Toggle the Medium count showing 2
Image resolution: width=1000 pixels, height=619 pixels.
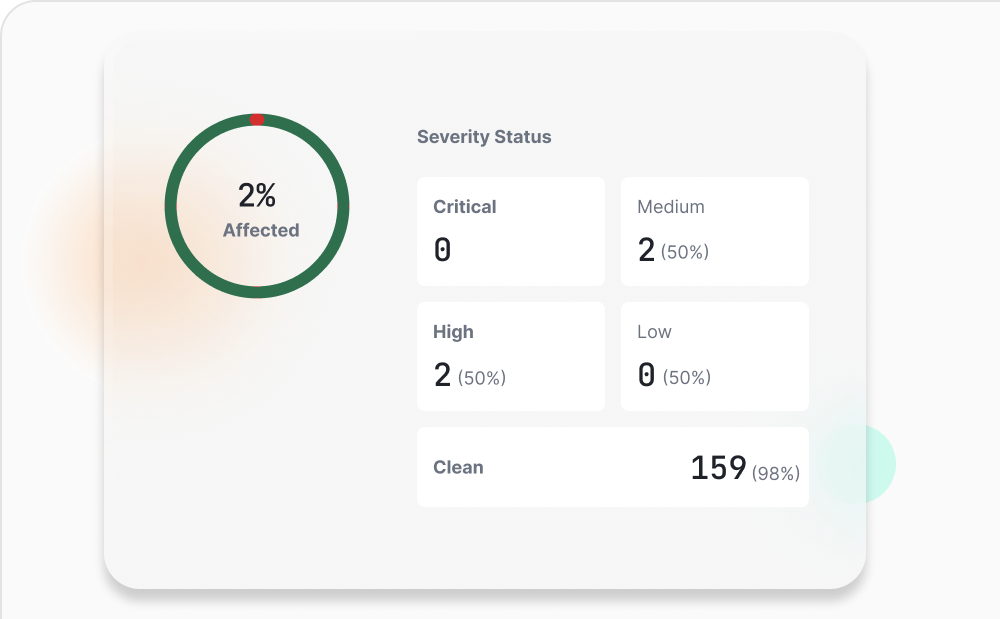point(646,249)
